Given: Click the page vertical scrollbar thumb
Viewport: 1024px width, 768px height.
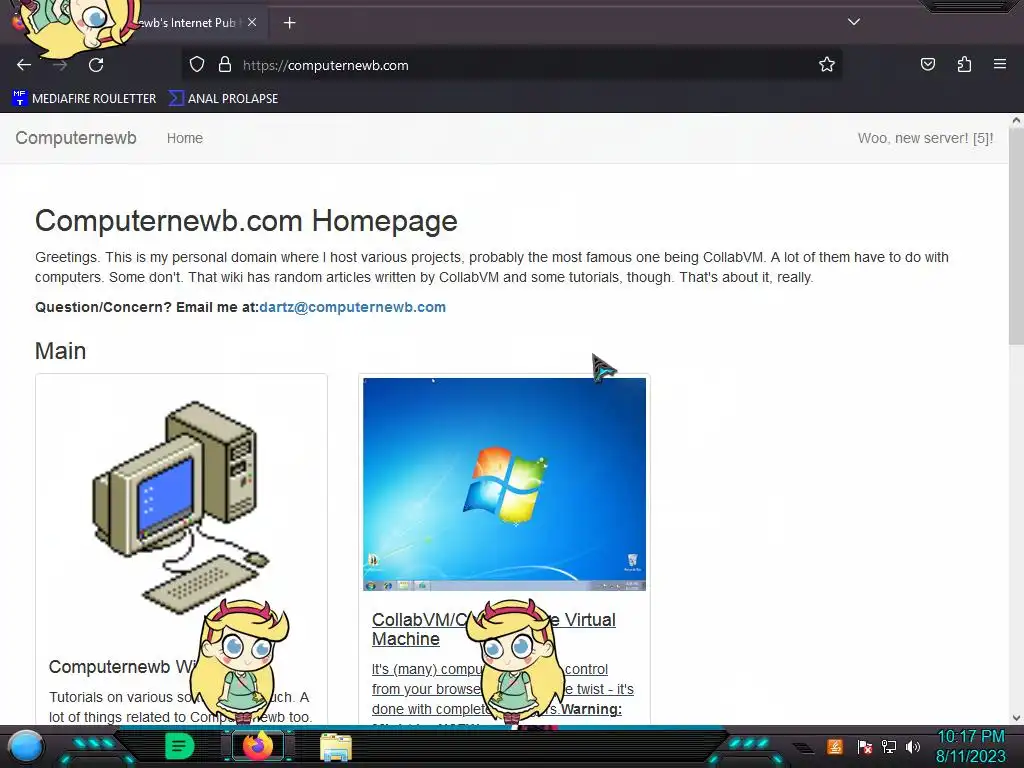Looking at the screenshot, I should [x=1016, y=235].
